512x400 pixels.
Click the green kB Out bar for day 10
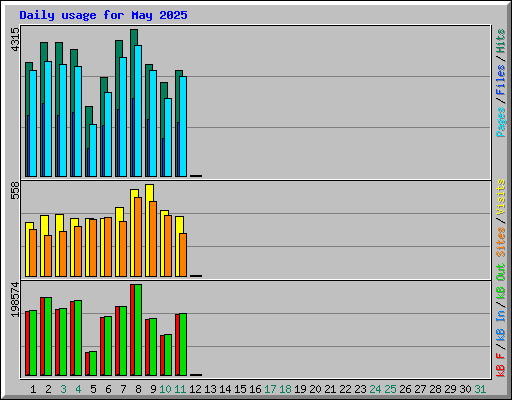(168, 355)
